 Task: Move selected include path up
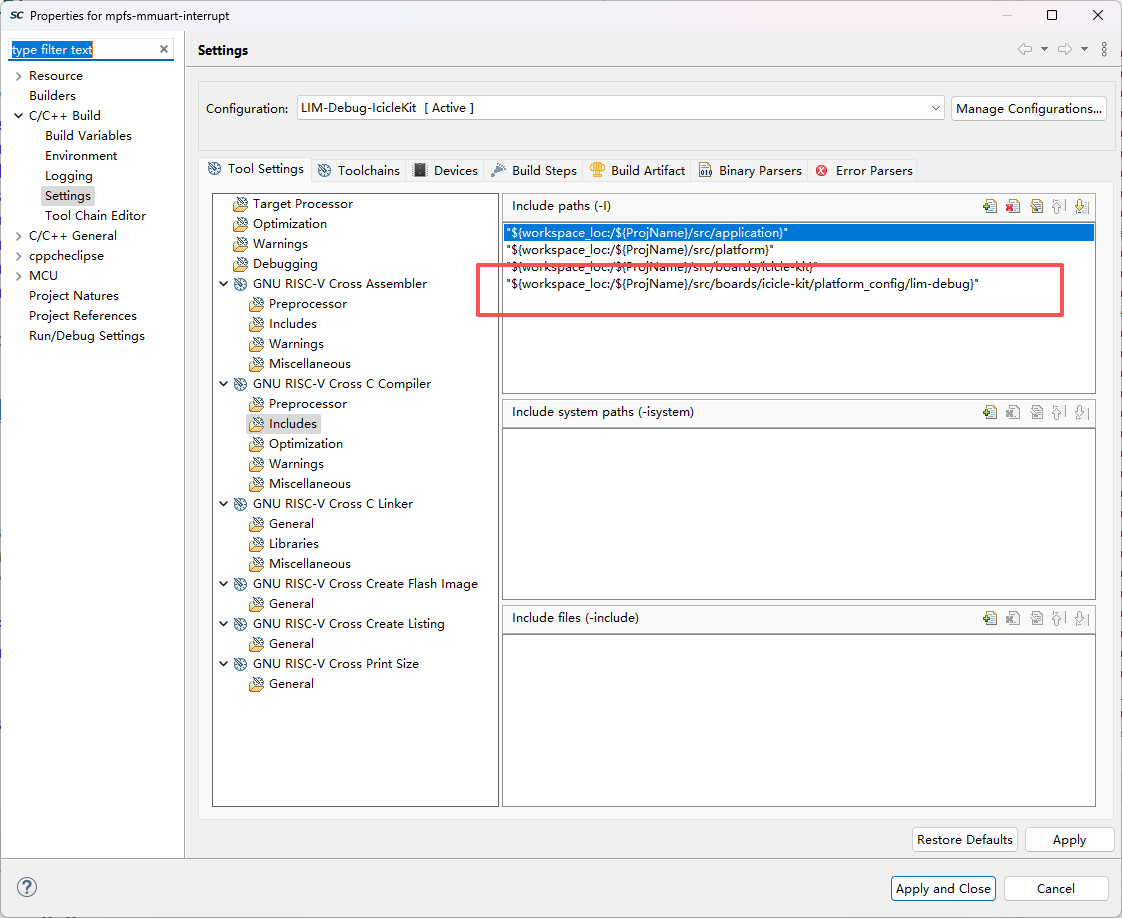(x=1058, y=206)
